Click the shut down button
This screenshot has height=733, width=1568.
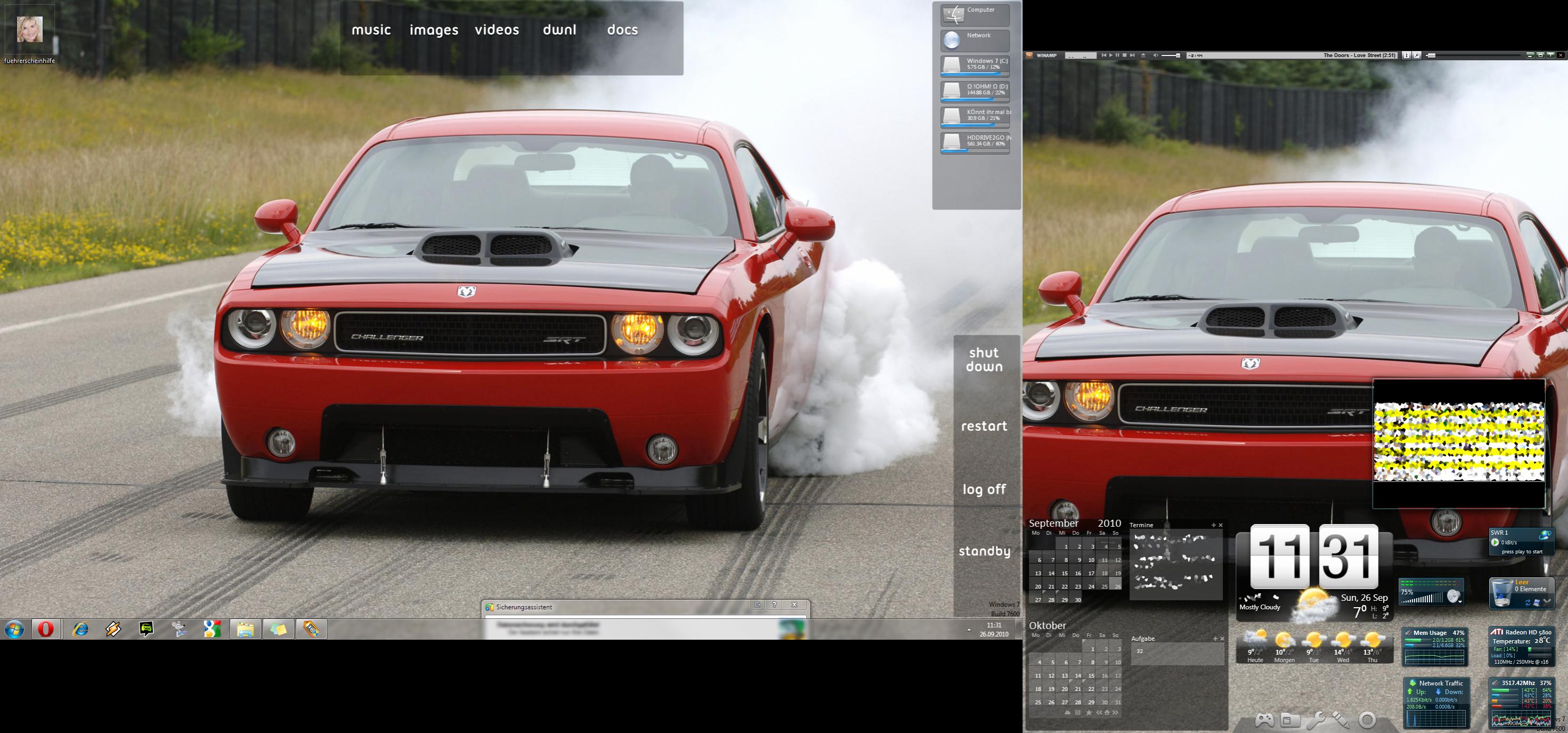click(x=984, y=359)
